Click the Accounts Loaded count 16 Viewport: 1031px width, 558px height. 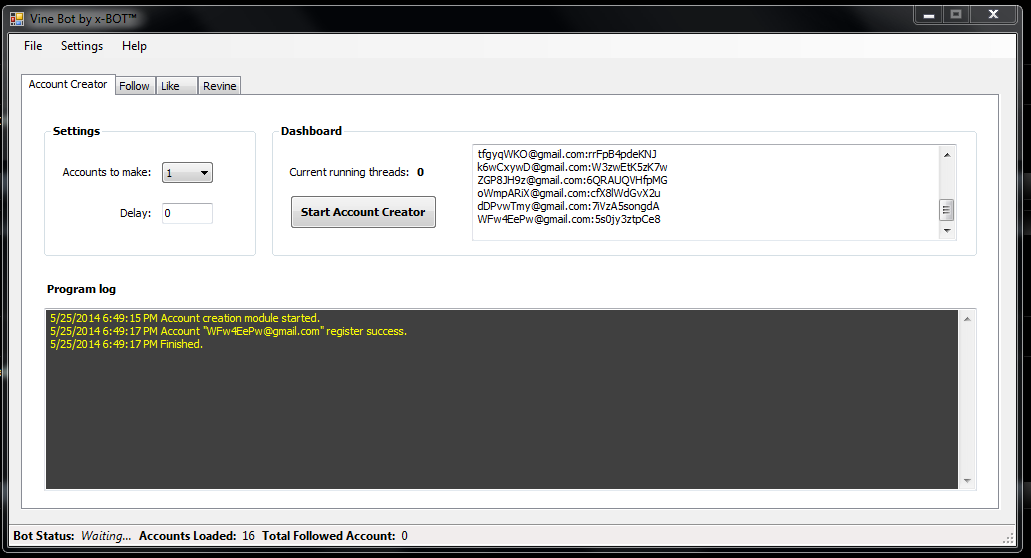click(x=248, y=536)
